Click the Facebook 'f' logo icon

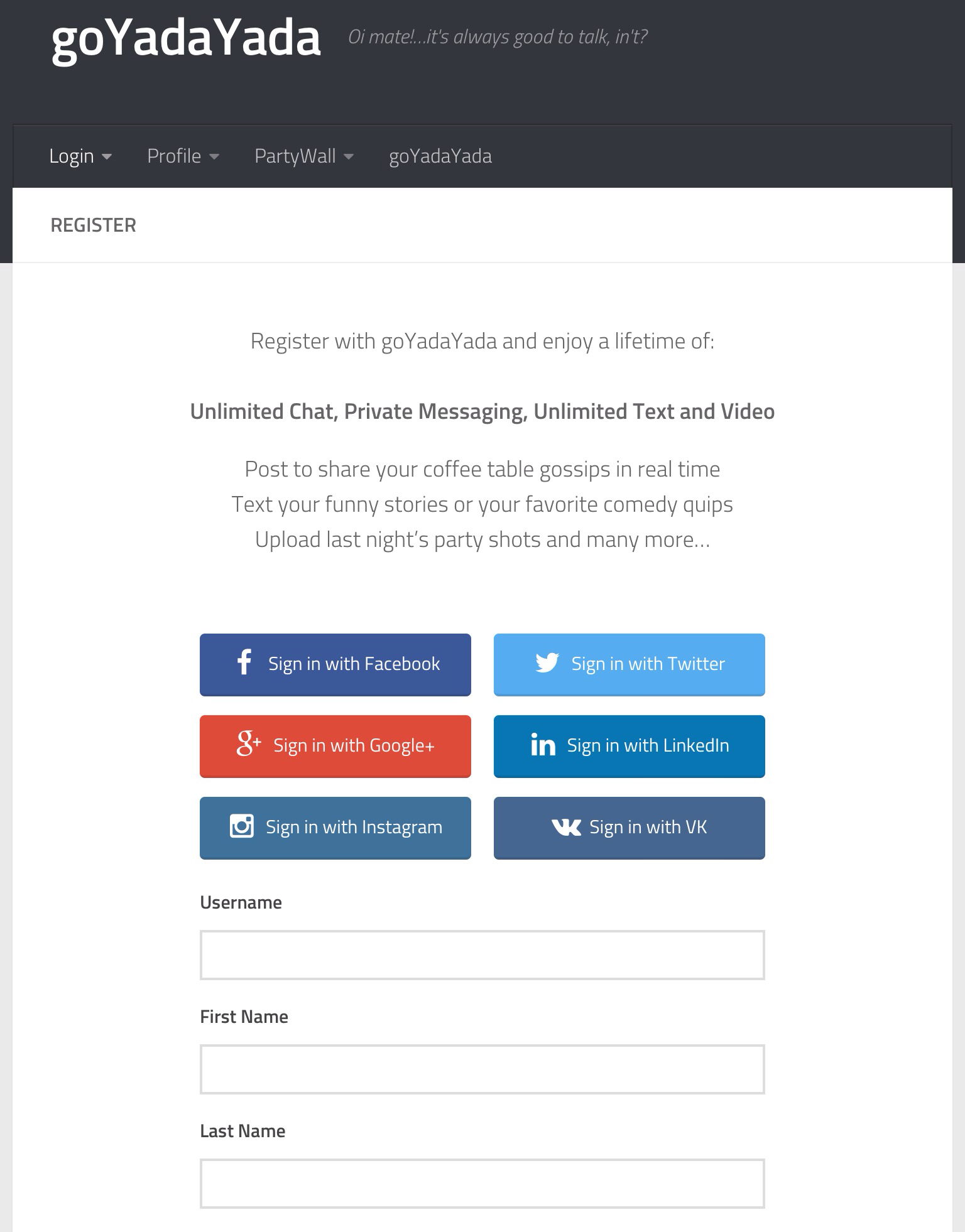pos(244,662)
